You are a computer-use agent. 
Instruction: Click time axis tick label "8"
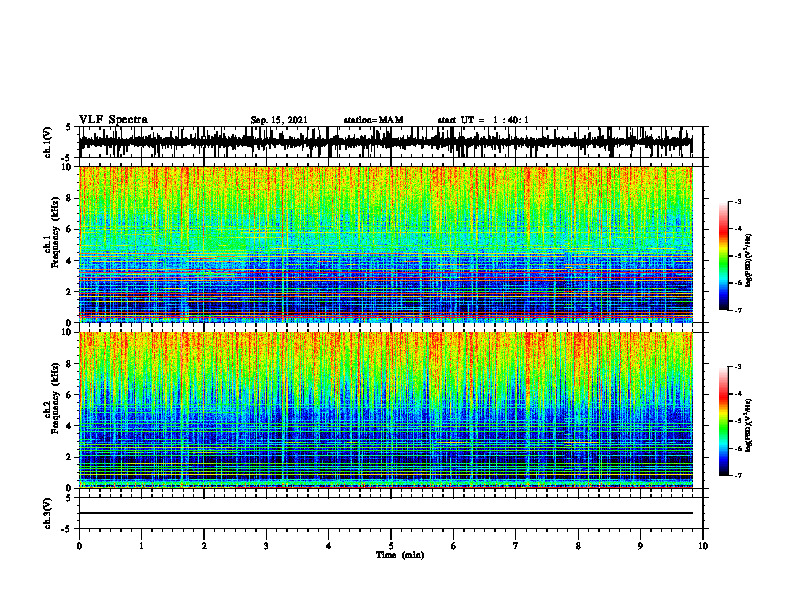(578, 546)
